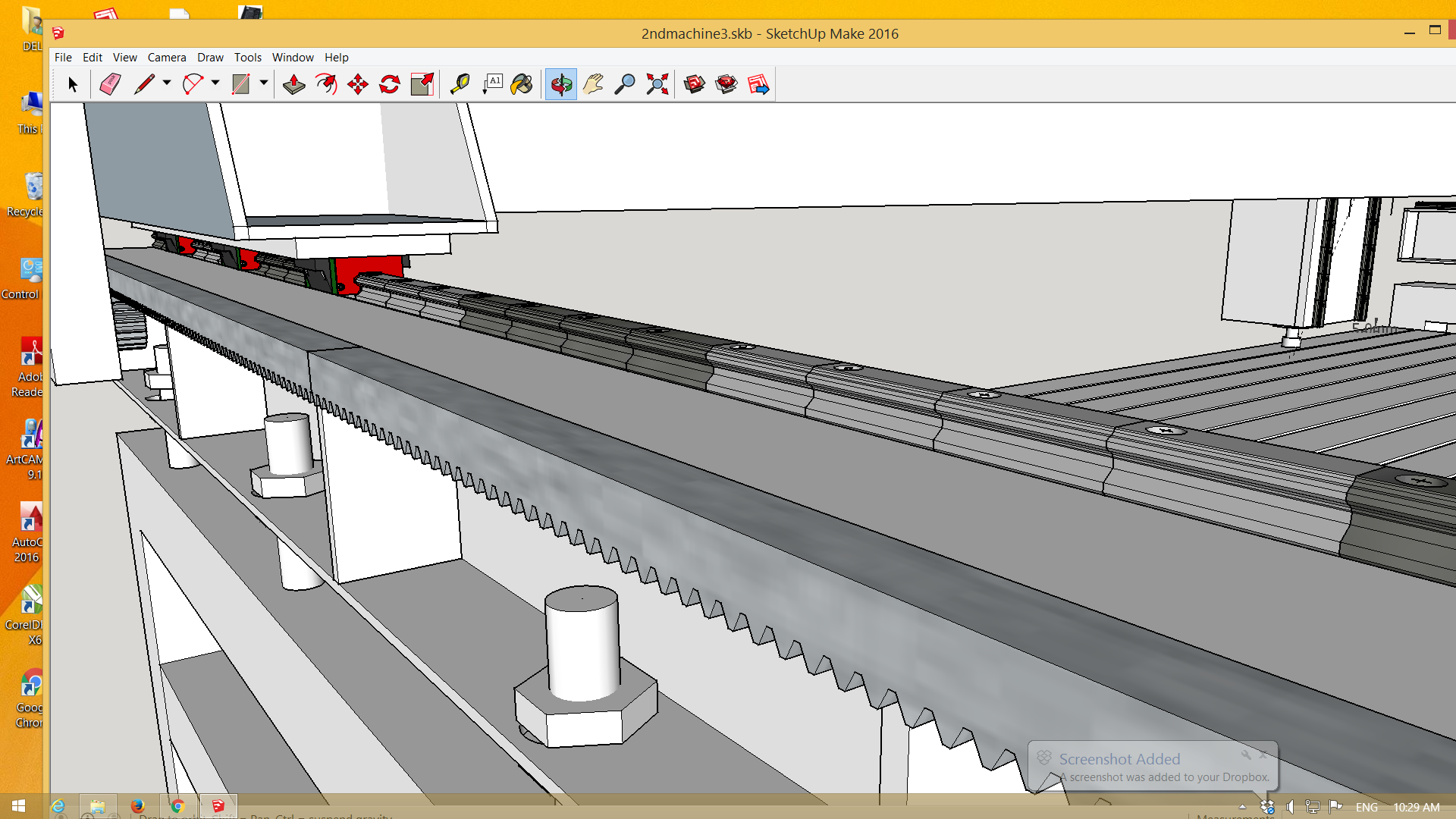Select the Scale tool
Screen dimensions: 1456x819
pos(422,84)
